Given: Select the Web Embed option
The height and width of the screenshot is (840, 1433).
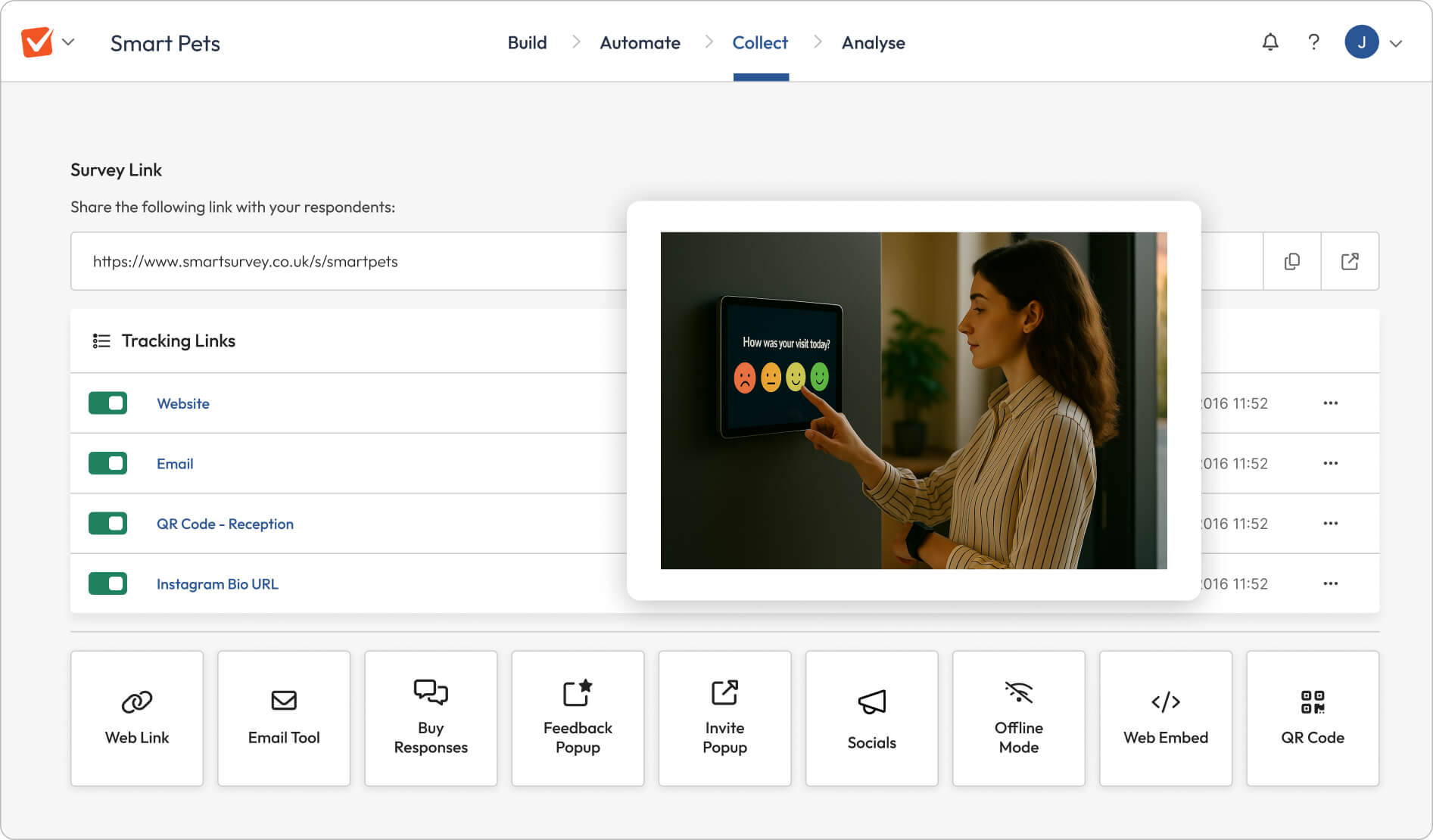Looking at the screenshot, I should [1165, 718].
